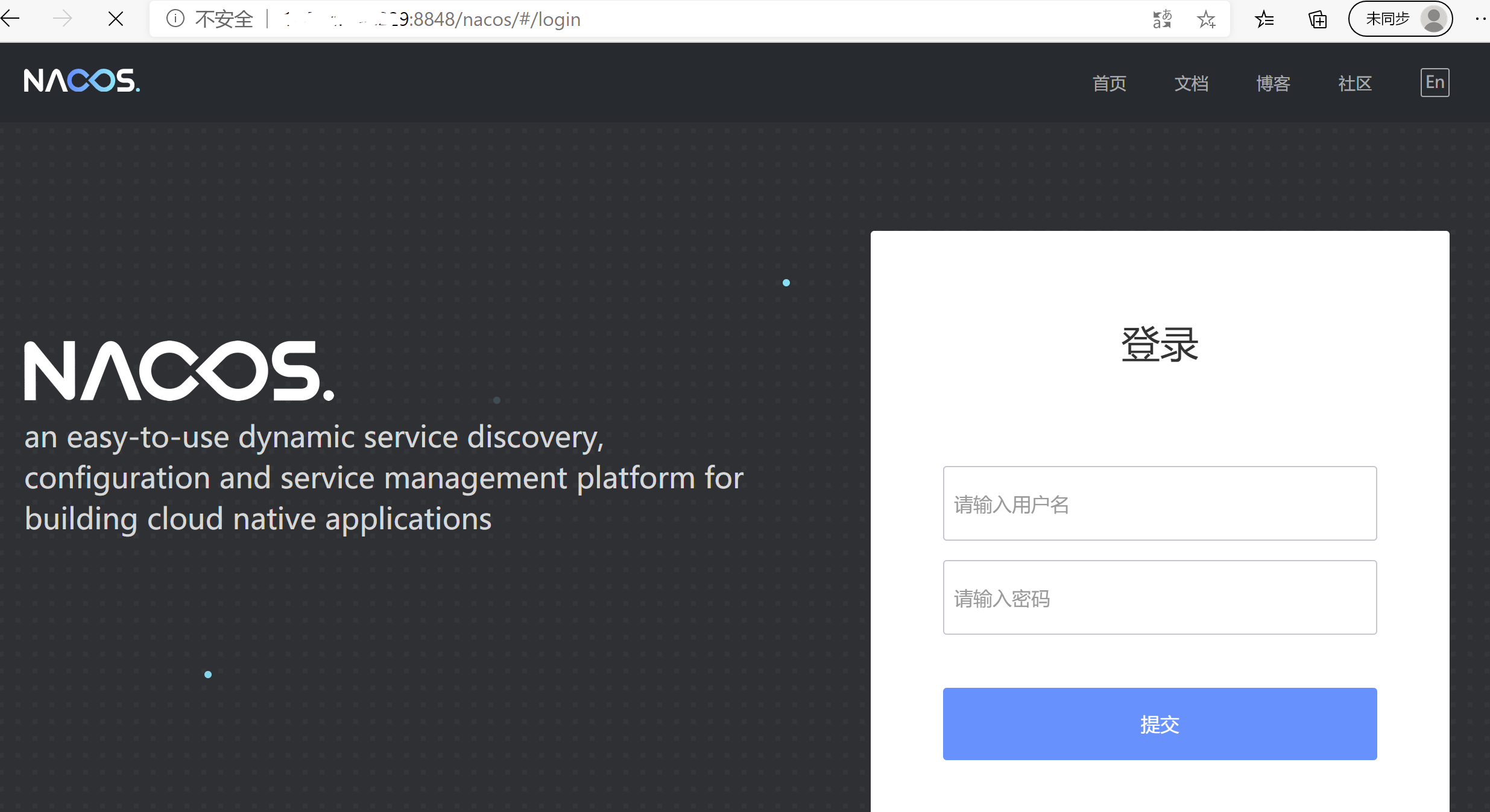Open the Collections icon
The height and width of the screenshot is (812, 1490).
tap(1318, 19)
